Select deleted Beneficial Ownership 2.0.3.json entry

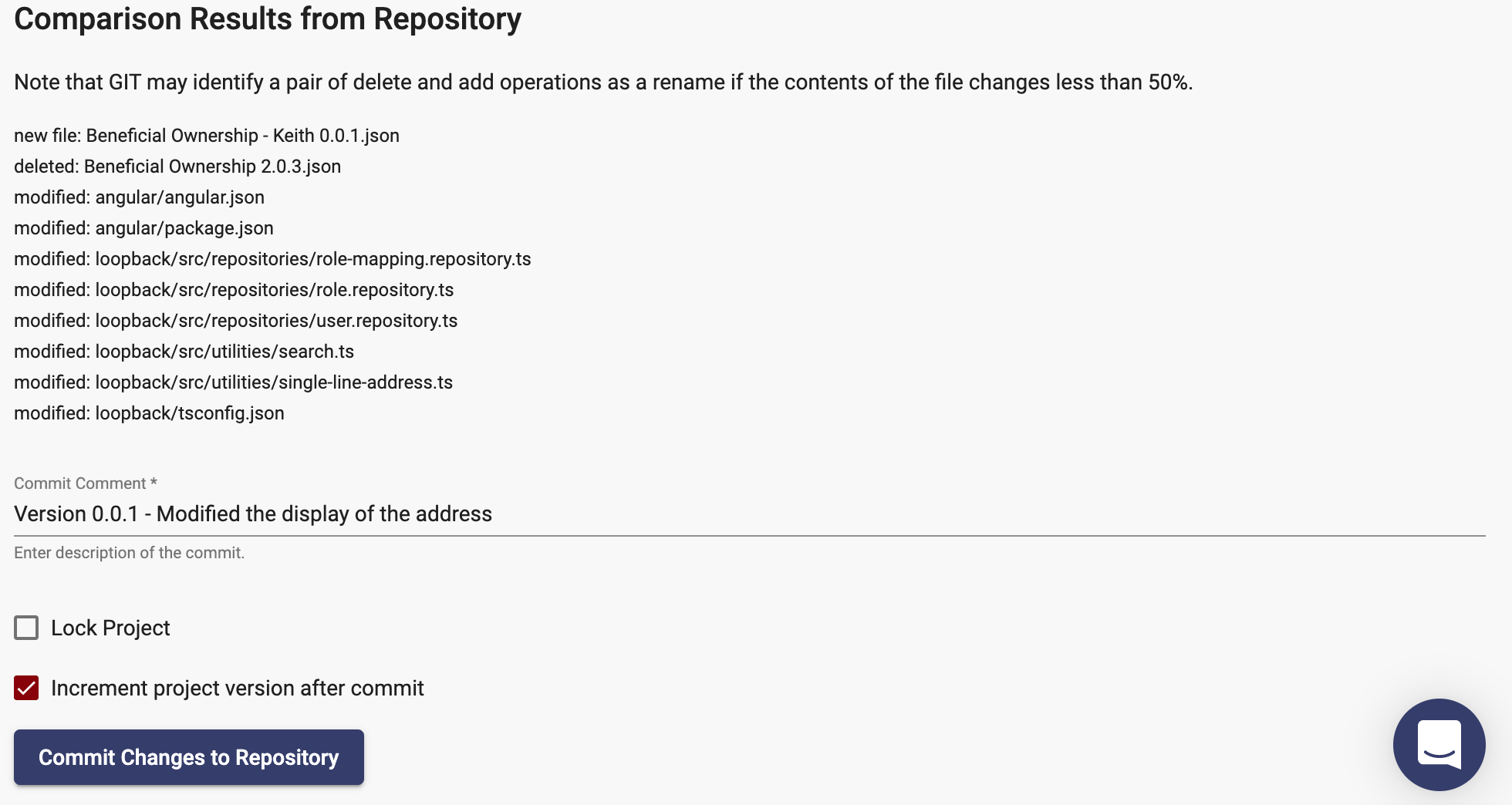tap(177, 167)
